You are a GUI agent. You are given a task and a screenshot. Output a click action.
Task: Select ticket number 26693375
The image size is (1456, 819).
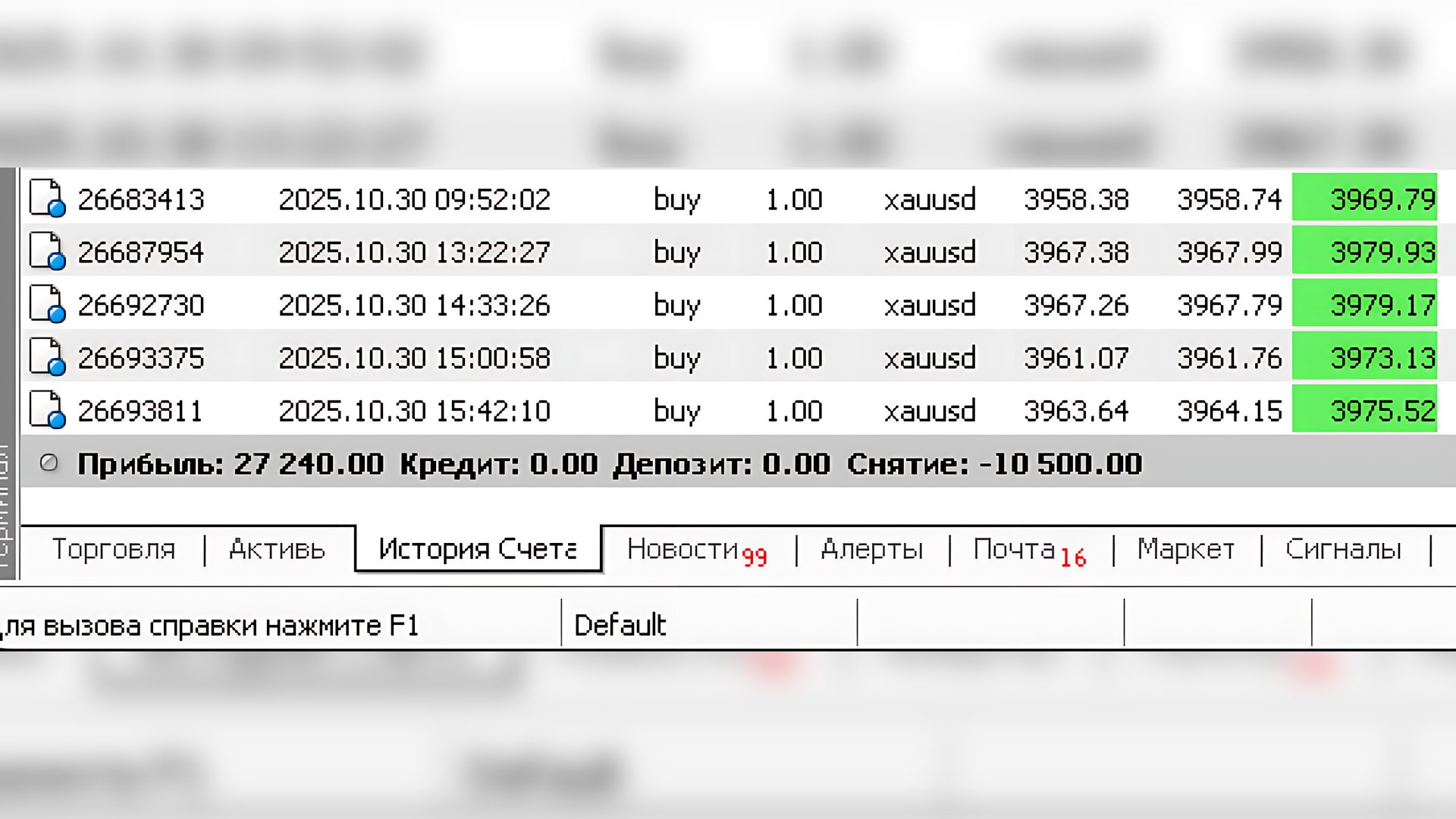141,358
